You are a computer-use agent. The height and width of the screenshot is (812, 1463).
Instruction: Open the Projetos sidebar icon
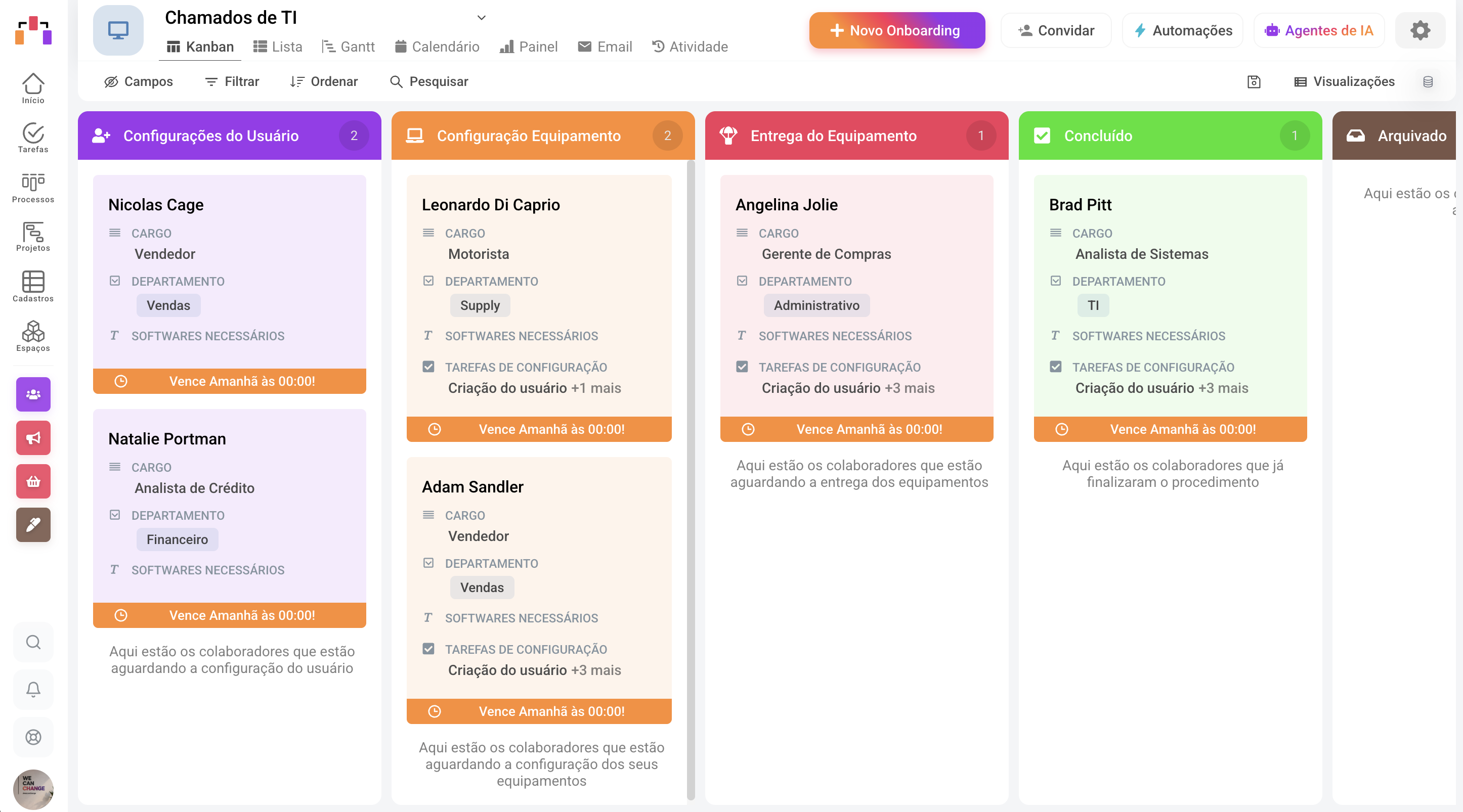coord(33,237)
